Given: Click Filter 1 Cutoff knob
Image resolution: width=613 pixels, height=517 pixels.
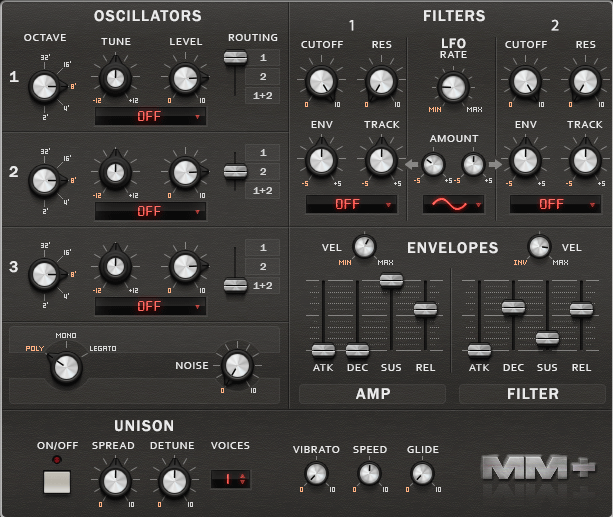Looking at the screenshot, I should [321, 82].
